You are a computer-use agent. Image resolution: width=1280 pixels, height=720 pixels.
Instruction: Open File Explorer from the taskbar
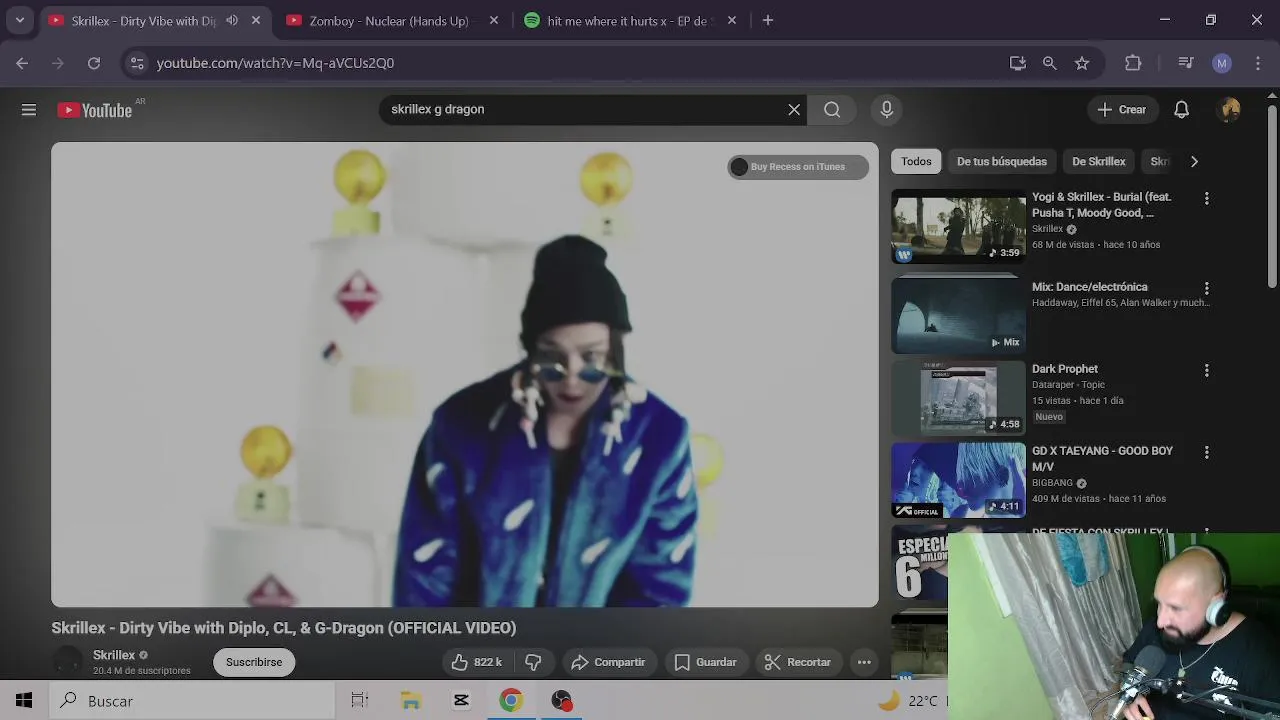(411, 701)
